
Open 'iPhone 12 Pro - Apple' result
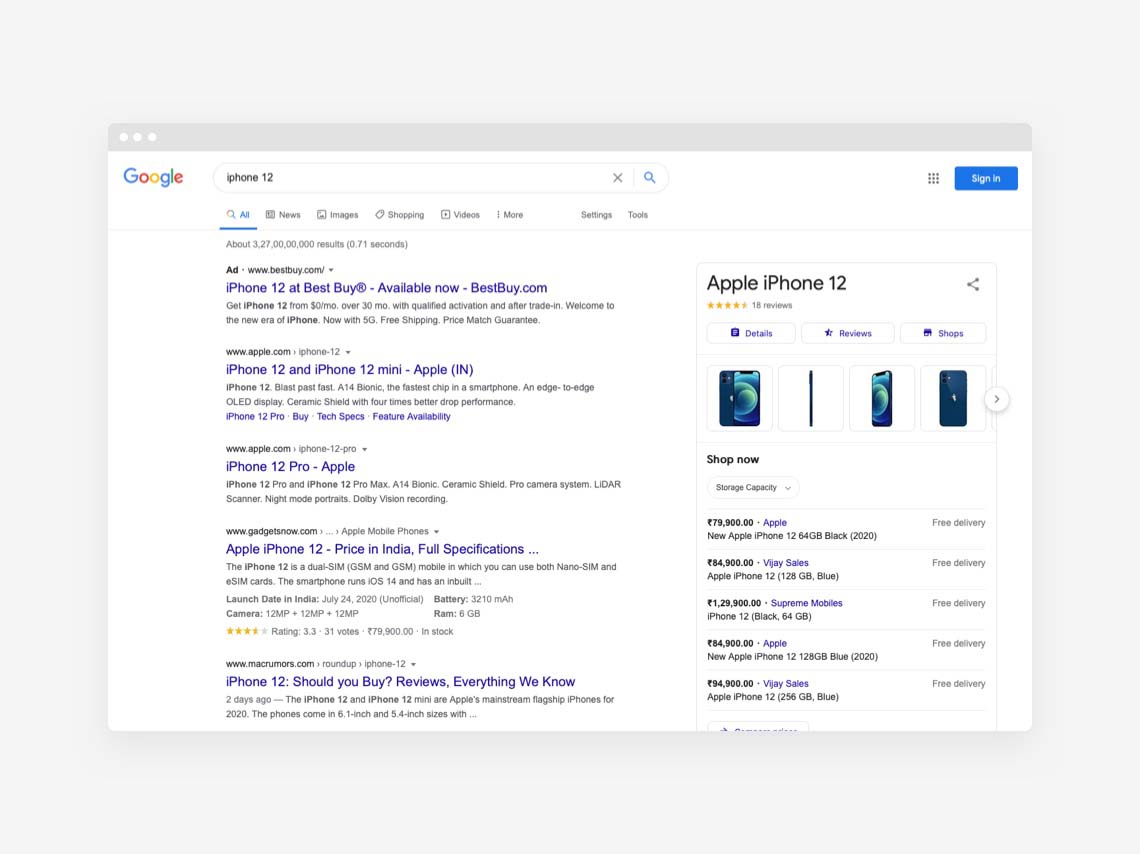(x=290, y=467)
